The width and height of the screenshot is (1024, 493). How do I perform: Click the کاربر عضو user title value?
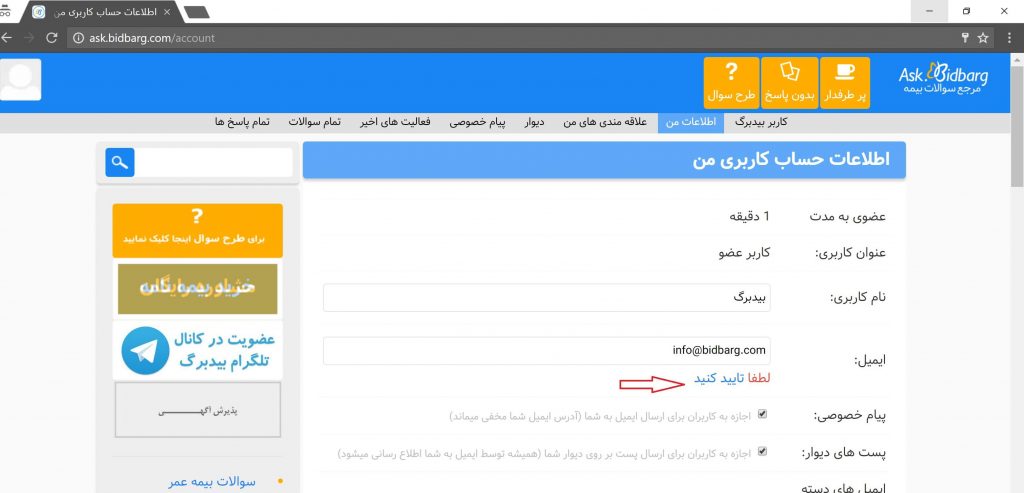click(744, 253)
